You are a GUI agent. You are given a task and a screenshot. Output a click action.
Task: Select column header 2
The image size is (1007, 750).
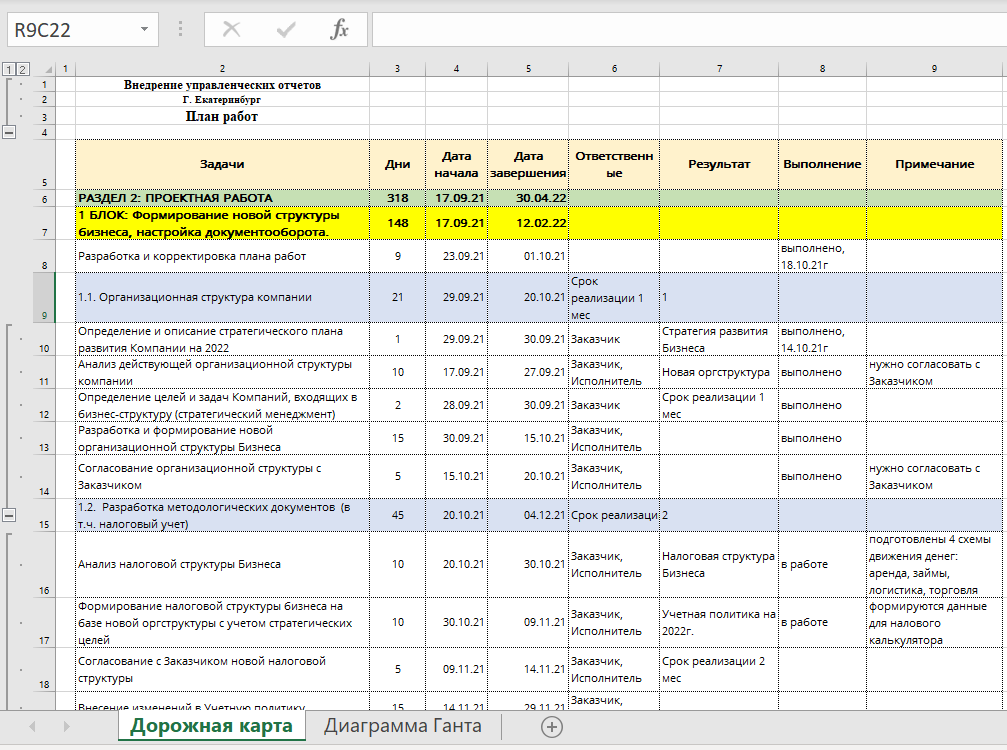tap(222, 69)
